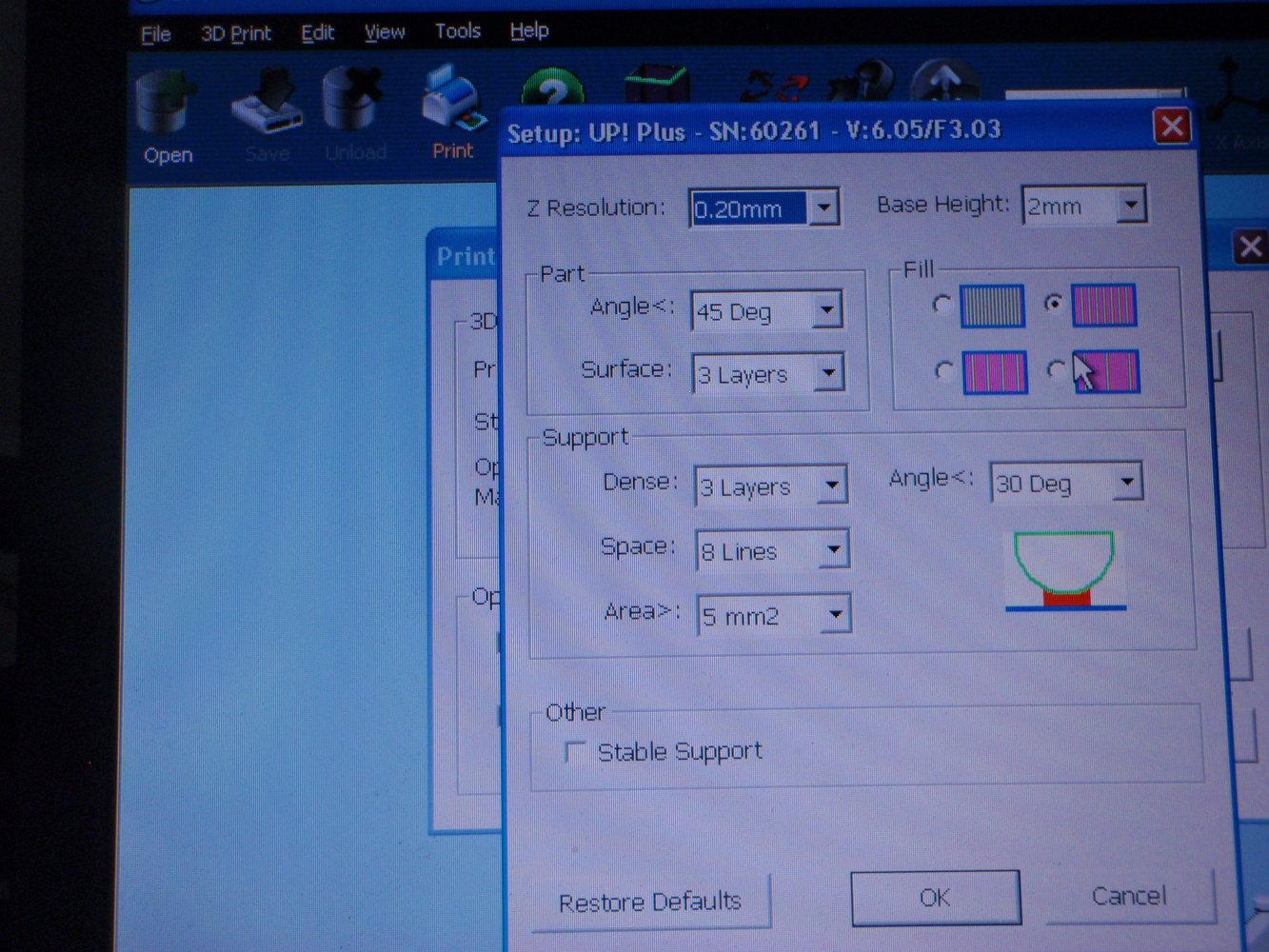Select the fine-line magenta fill option
This screenshot has width=1269, height=952.
pyautogui.click(x=1104, y=306)
